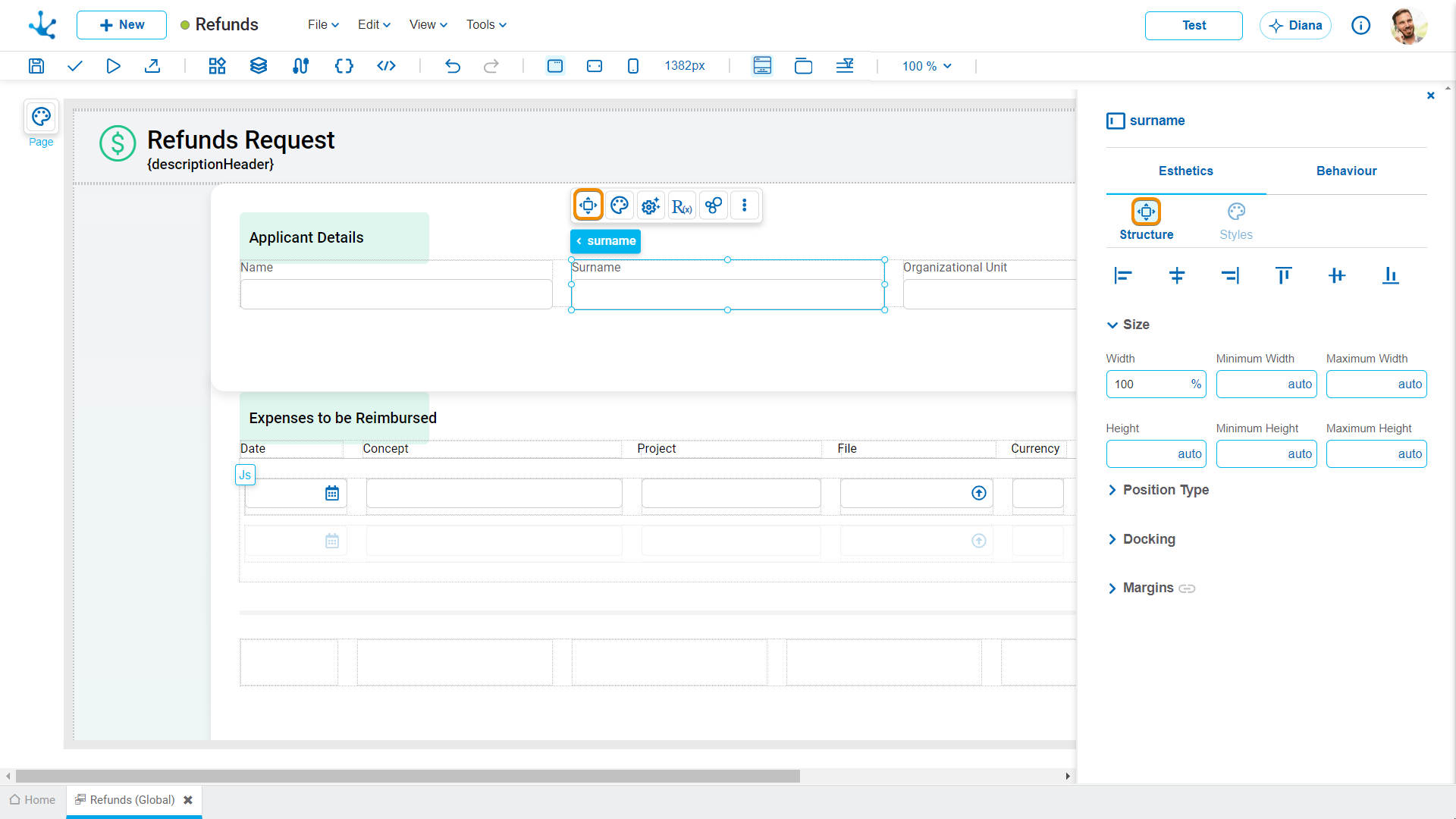The image size is (1456, 819).
Task: Open the Tools menu
Action: click(486, 25)
